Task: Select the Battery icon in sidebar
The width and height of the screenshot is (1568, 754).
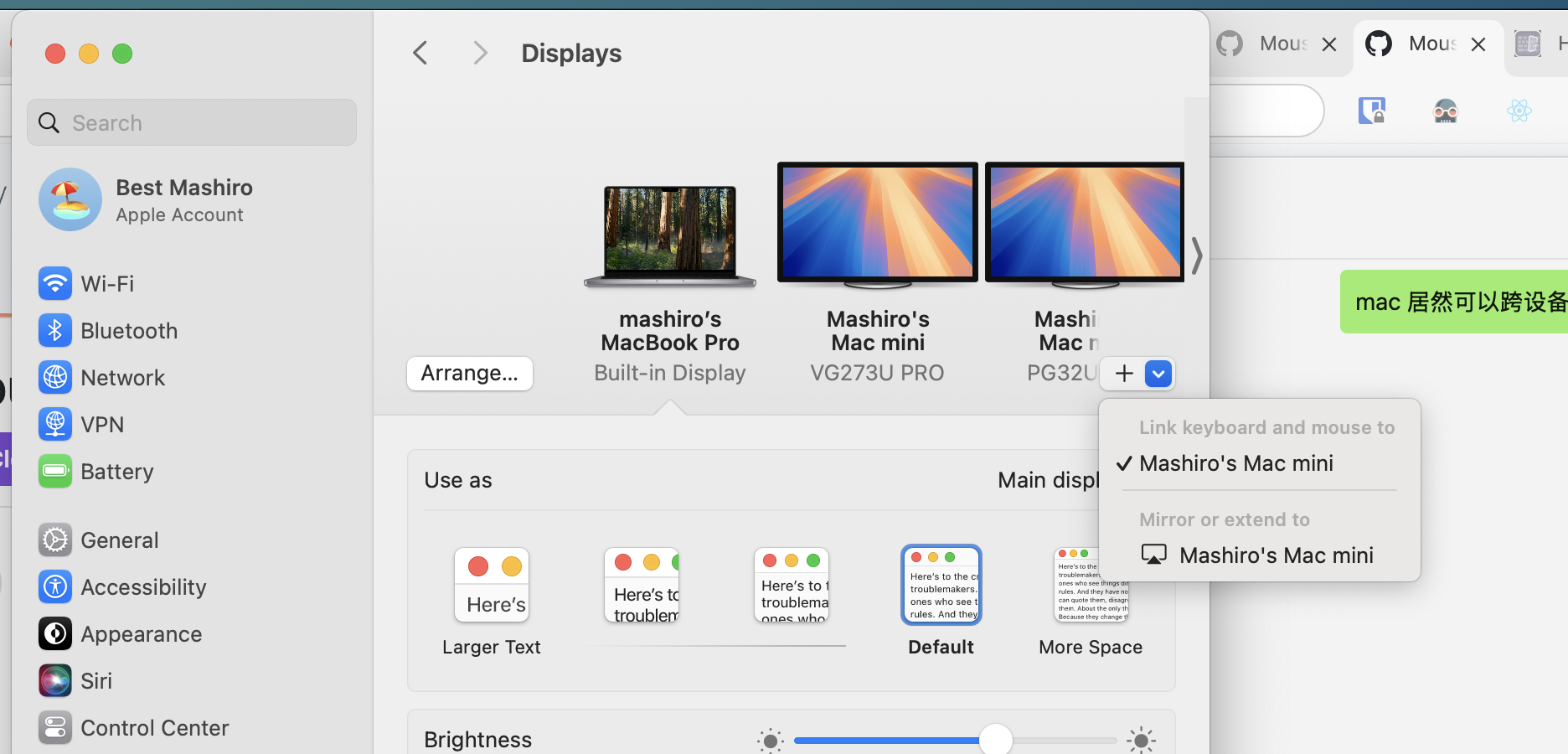Action: pos(55,472)
